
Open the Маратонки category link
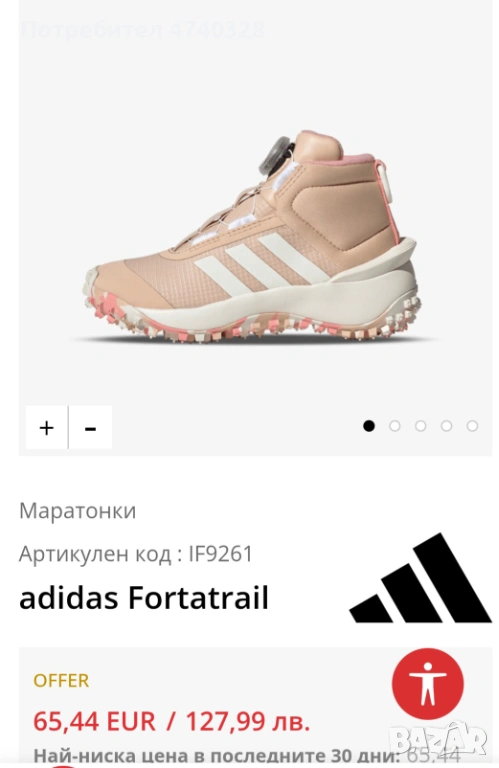pyautogui.click(x=77, y=511)
